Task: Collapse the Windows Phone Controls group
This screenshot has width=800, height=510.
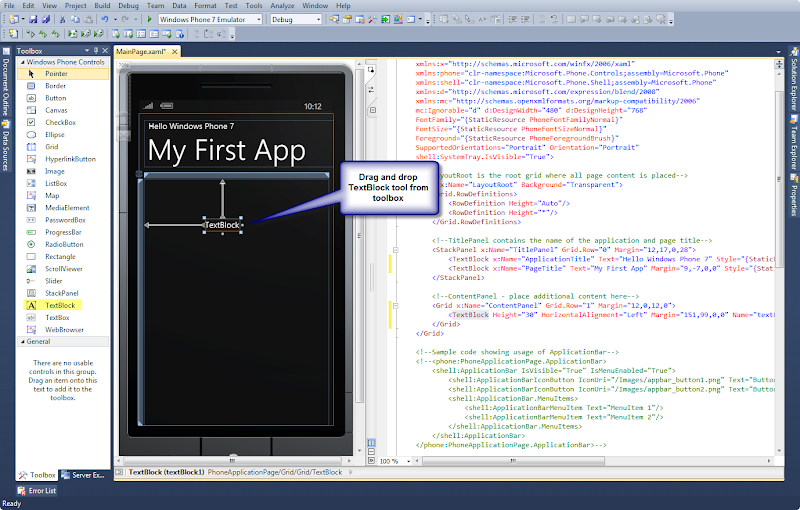Action: pos(21,61)
